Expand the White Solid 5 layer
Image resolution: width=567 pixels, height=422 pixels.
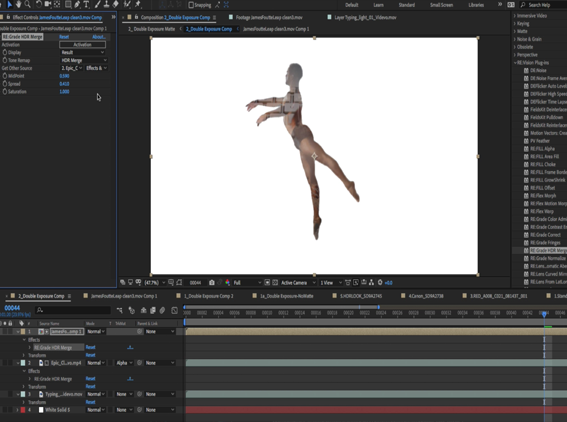pyautogui.click(x=17, y=410)
